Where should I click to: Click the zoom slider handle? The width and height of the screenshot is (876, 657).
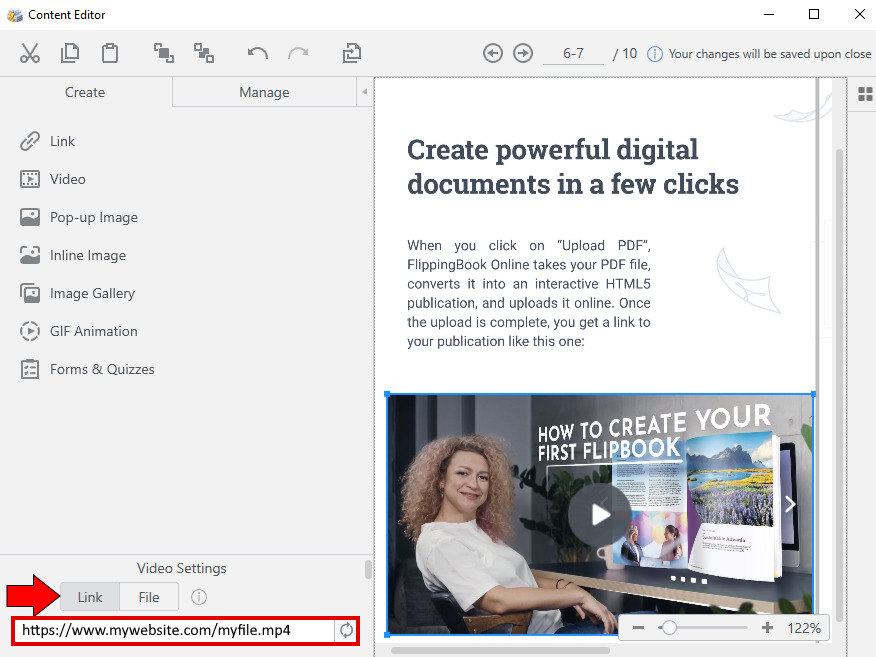coord(669,628)
